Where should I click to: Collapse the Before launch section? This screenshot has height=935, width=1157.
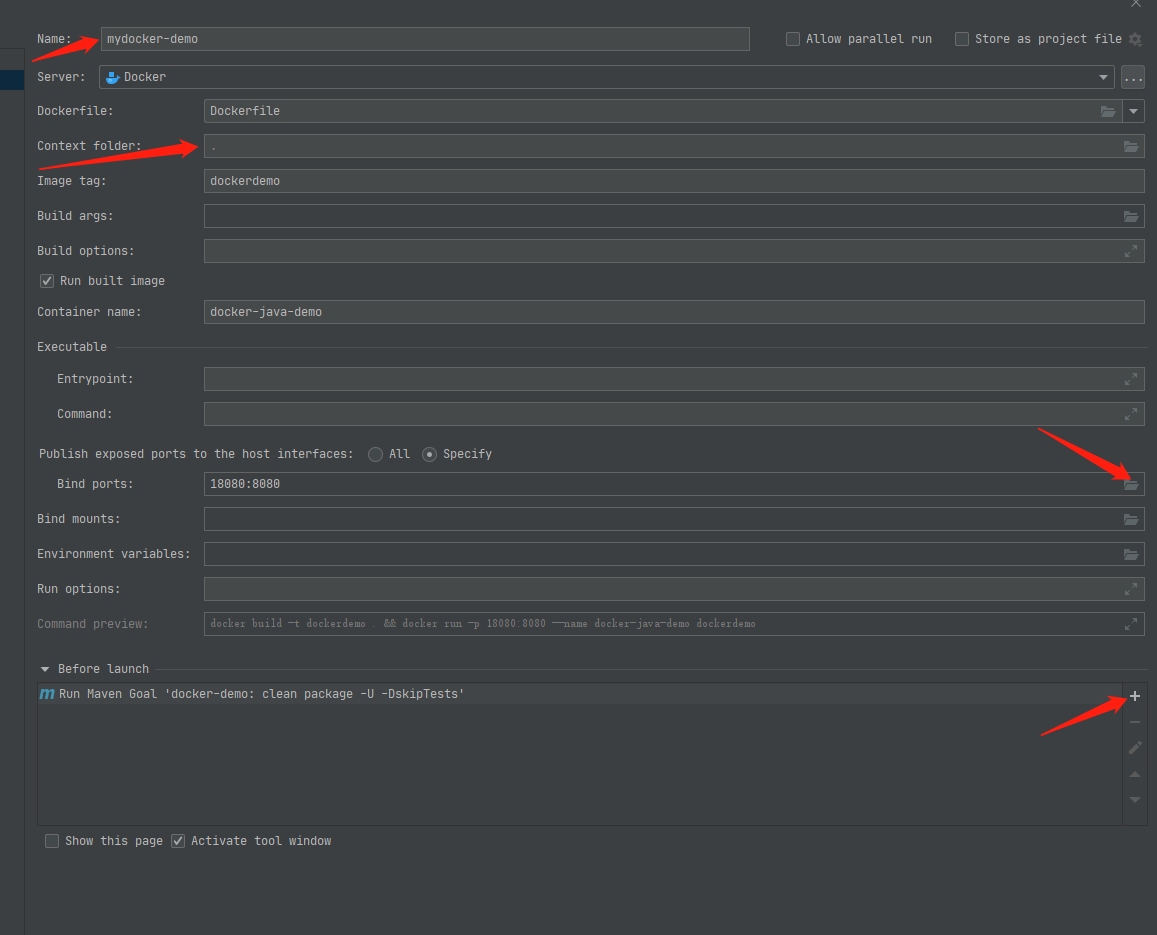tap(45, 669)
